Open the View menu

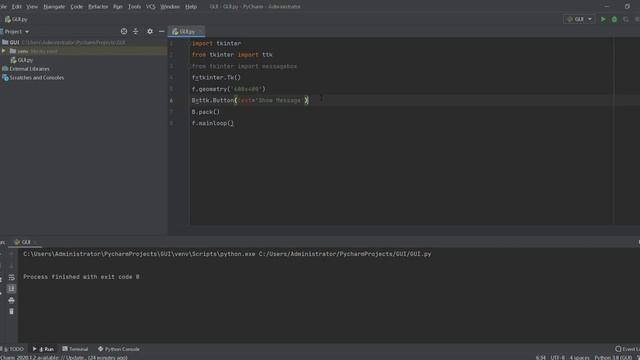pyautogui.click(x=32, y=7)
